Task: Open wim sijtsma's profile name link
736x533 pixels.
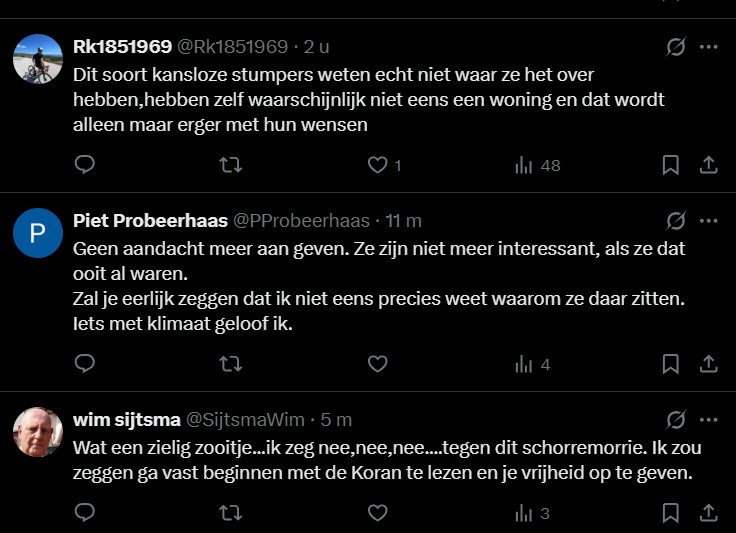Action: tap(127, 419)
